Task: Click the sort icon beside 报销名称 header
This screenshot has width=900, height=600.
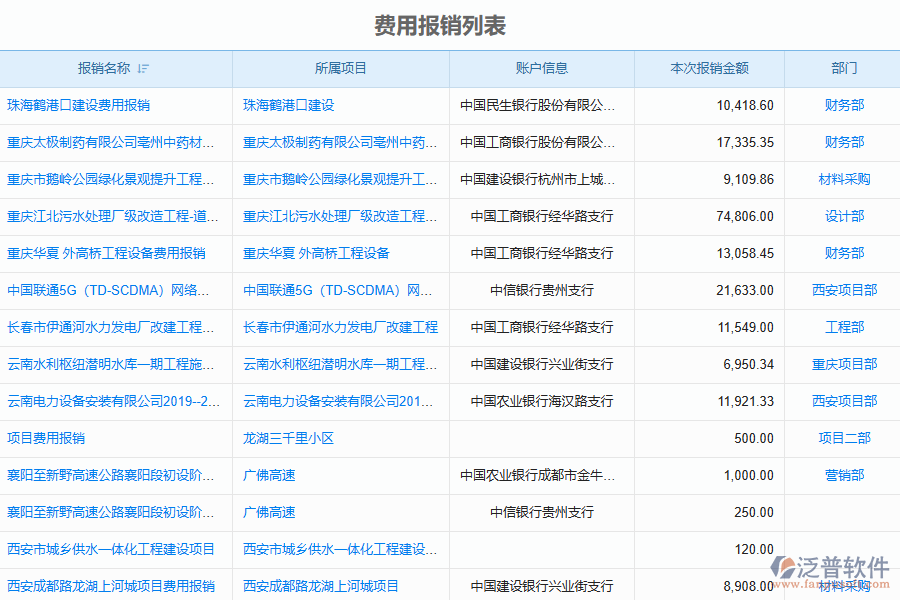Action: tap(143, 69)
